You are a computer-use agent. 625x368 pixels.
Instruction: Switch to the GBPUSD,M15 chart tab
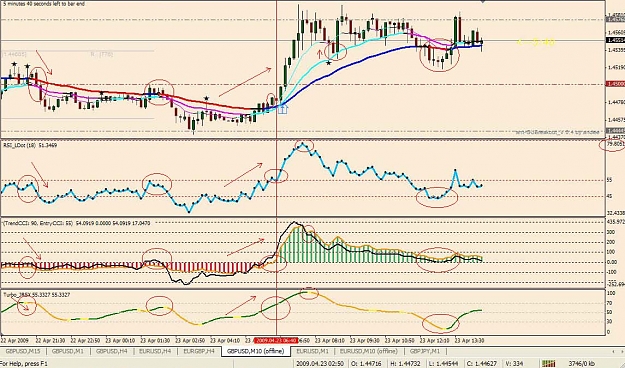(23, 351)
